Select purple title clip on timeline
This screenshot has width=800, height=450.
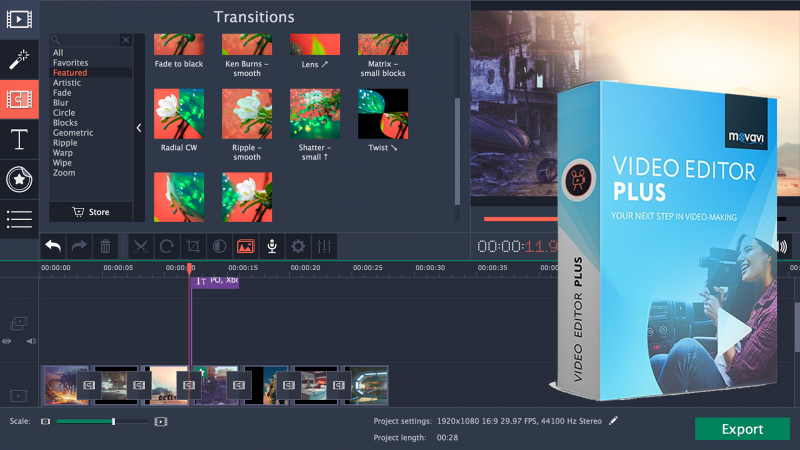pyautogui.click(x=215, y=281)
